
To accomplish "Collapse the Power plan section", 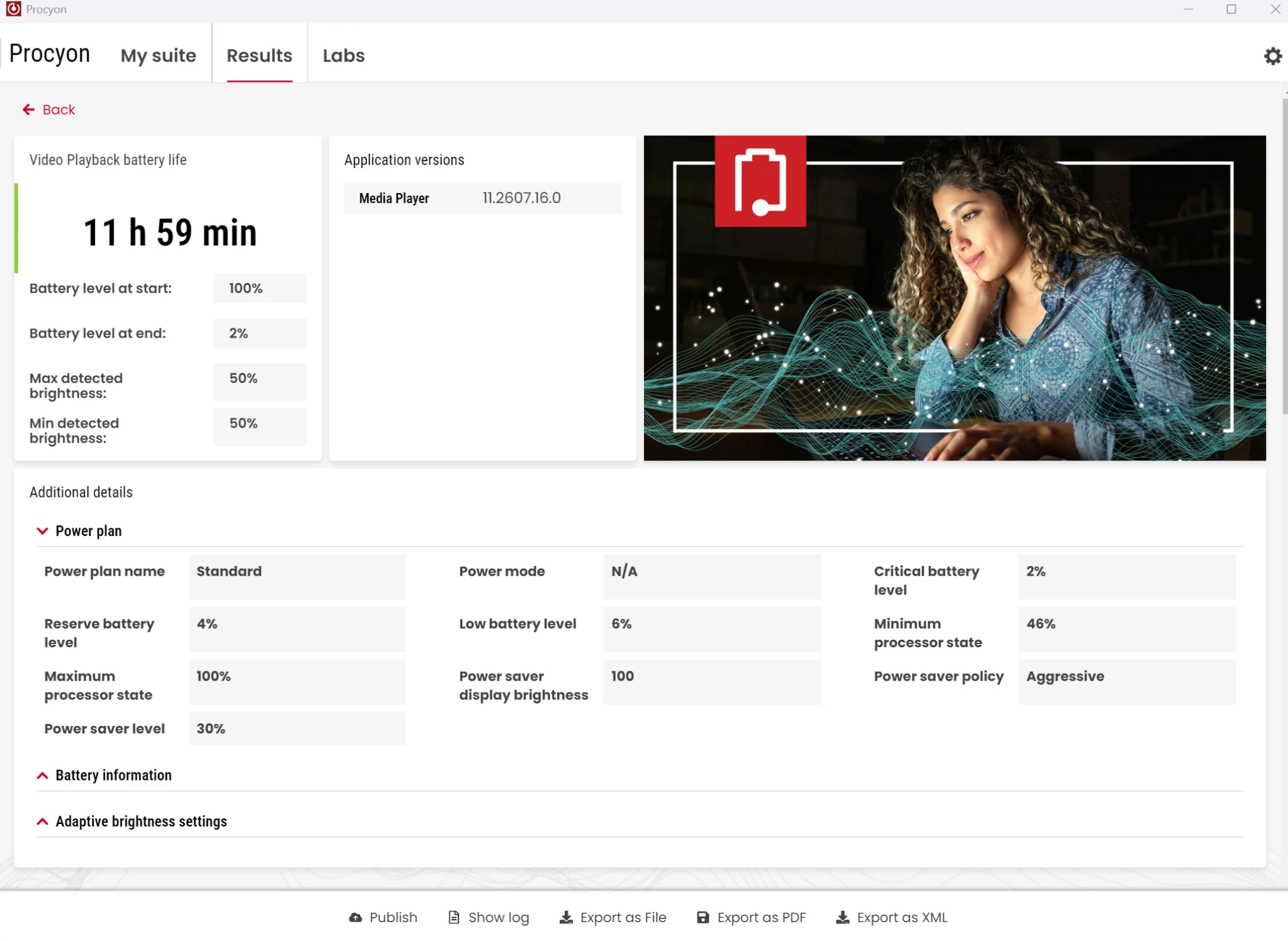I will (x=42, y=531).
